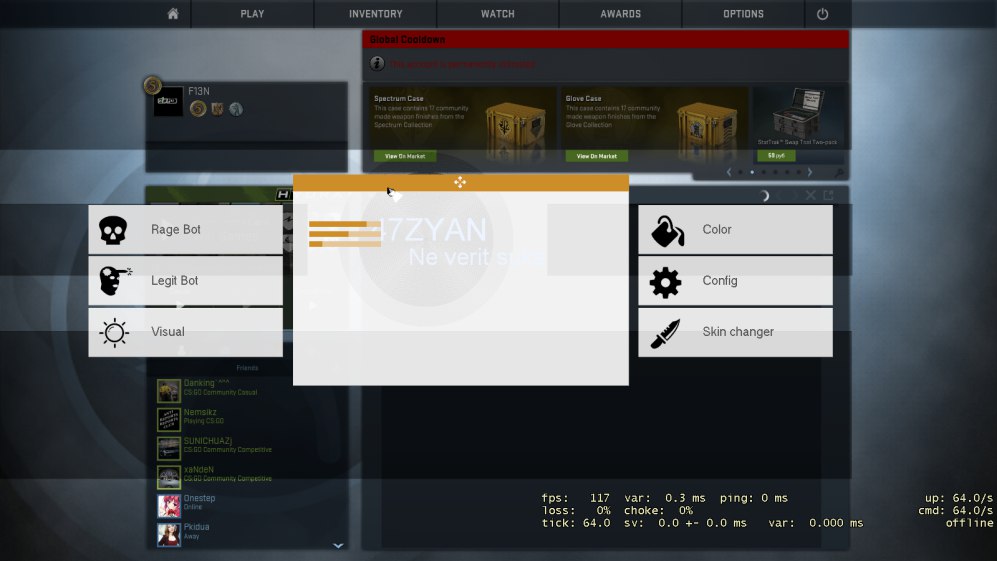
Task: Open the PLAY menu
Action: click(x=252, y=13)
